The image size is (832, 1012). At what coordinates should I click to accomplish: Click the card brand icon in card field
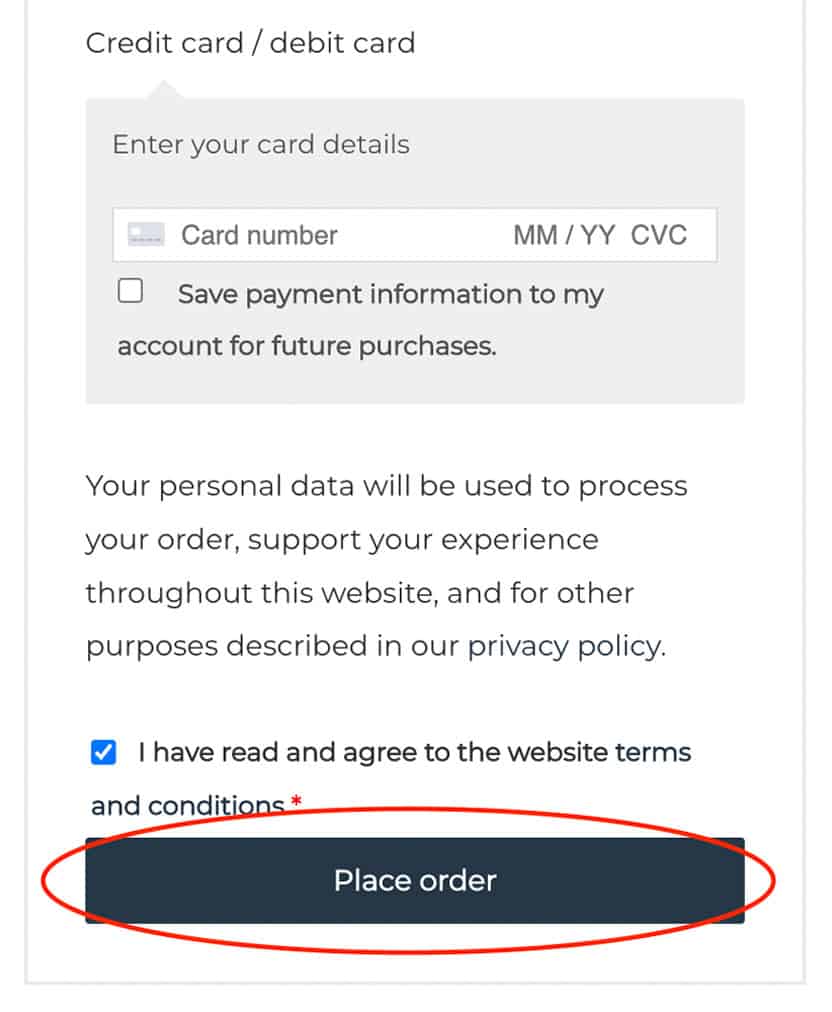pos(146,235)
